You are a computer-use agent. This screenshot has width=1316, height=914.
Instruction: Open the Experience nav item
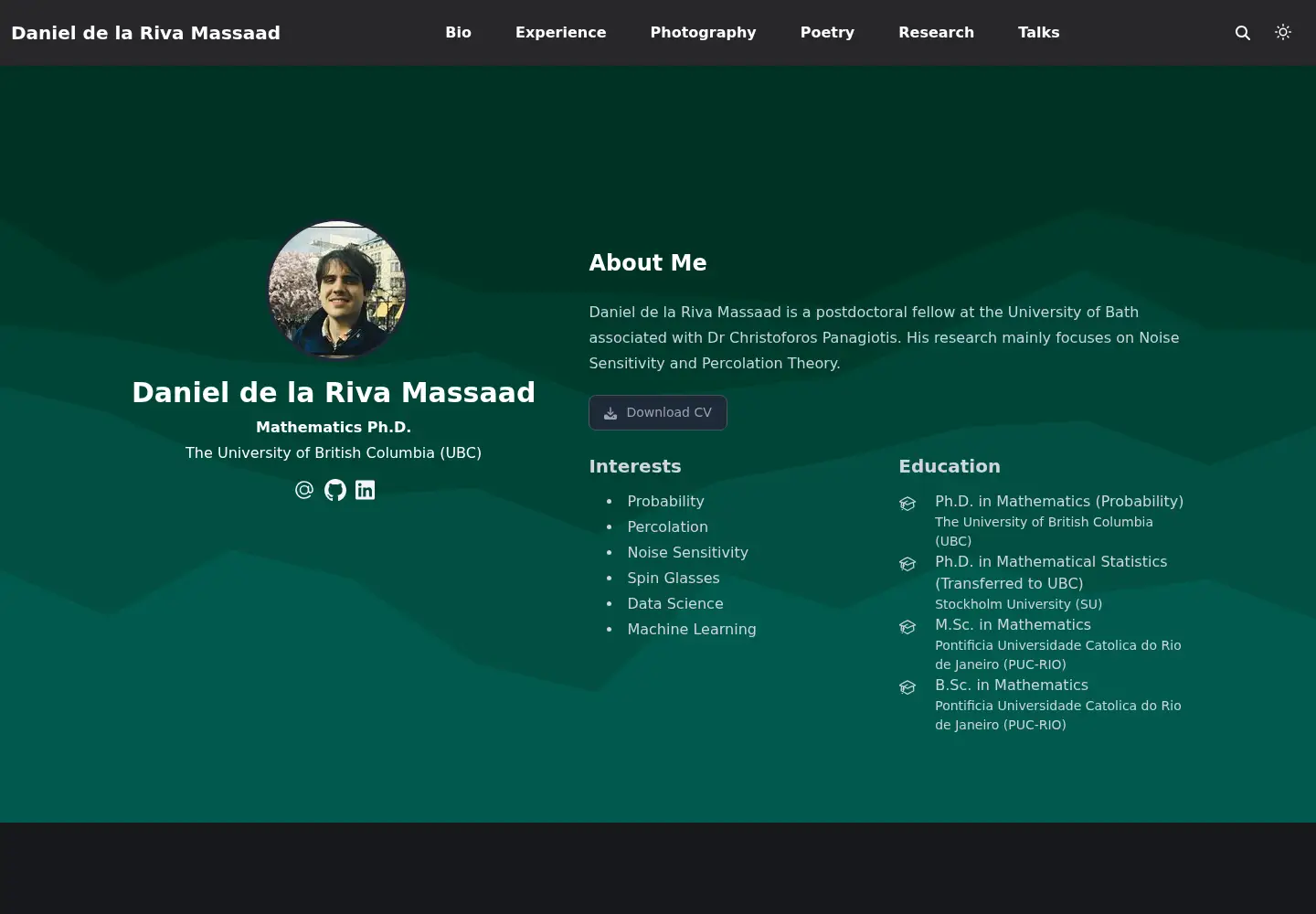(561, 33)
